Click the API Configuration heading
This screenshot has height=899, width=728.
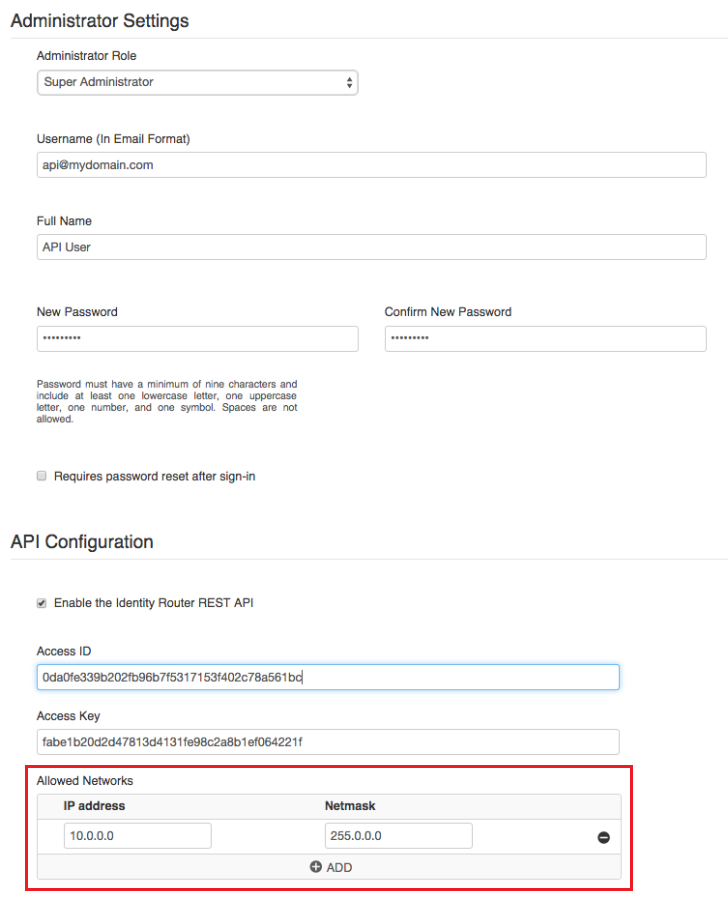point(82,542)
